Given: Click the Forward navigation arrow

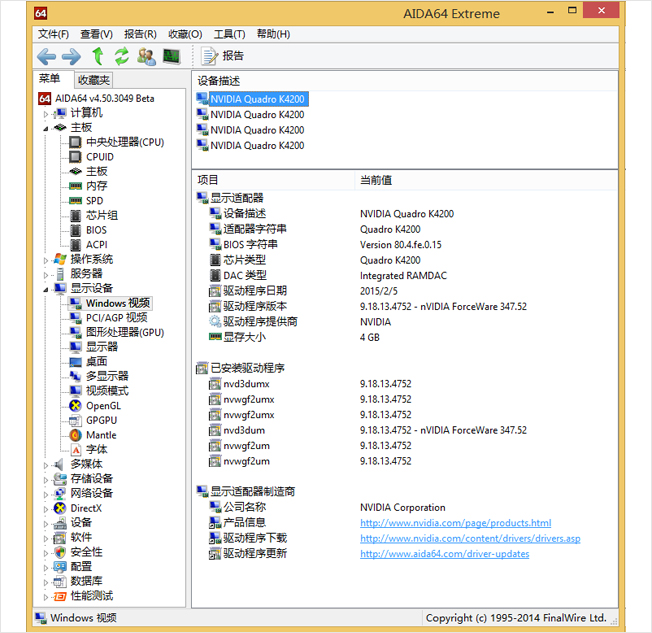Looking at the screenshot, I should click(71, 56).
